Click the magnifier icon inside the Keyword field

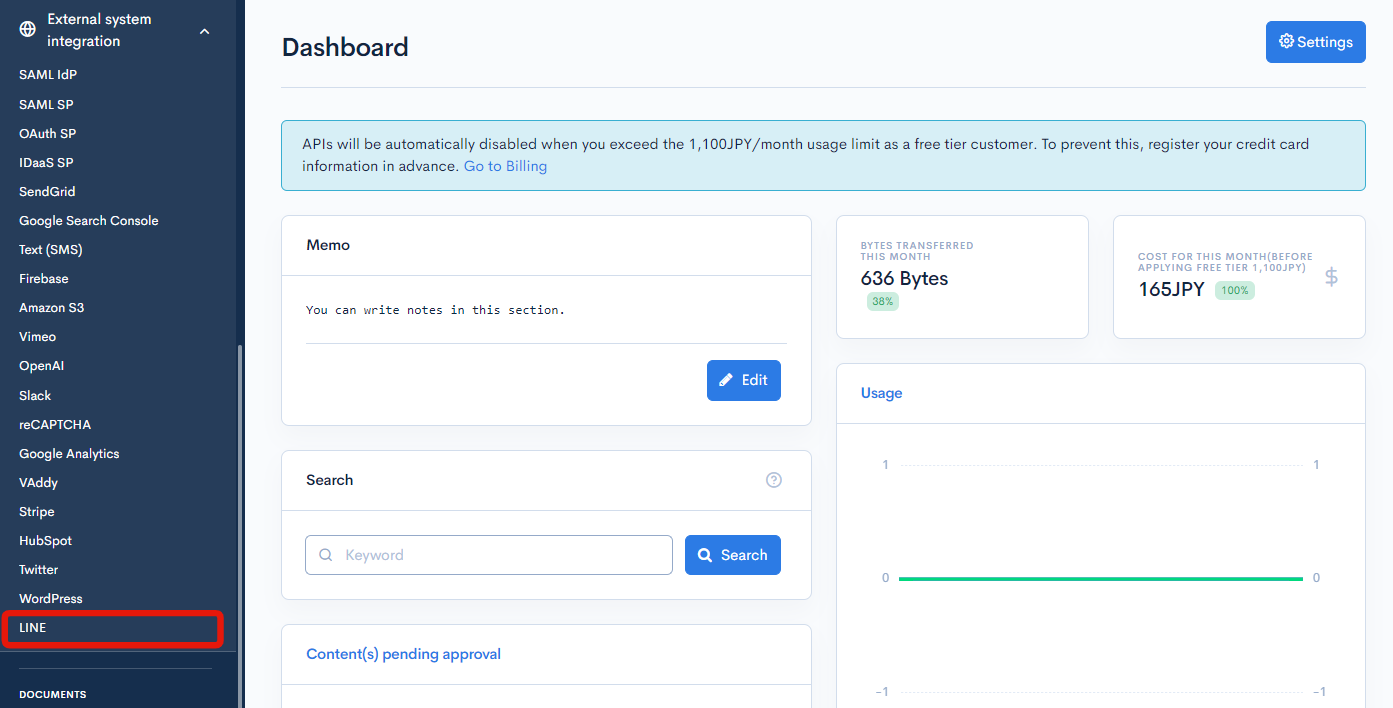click(x=325, y=554)
